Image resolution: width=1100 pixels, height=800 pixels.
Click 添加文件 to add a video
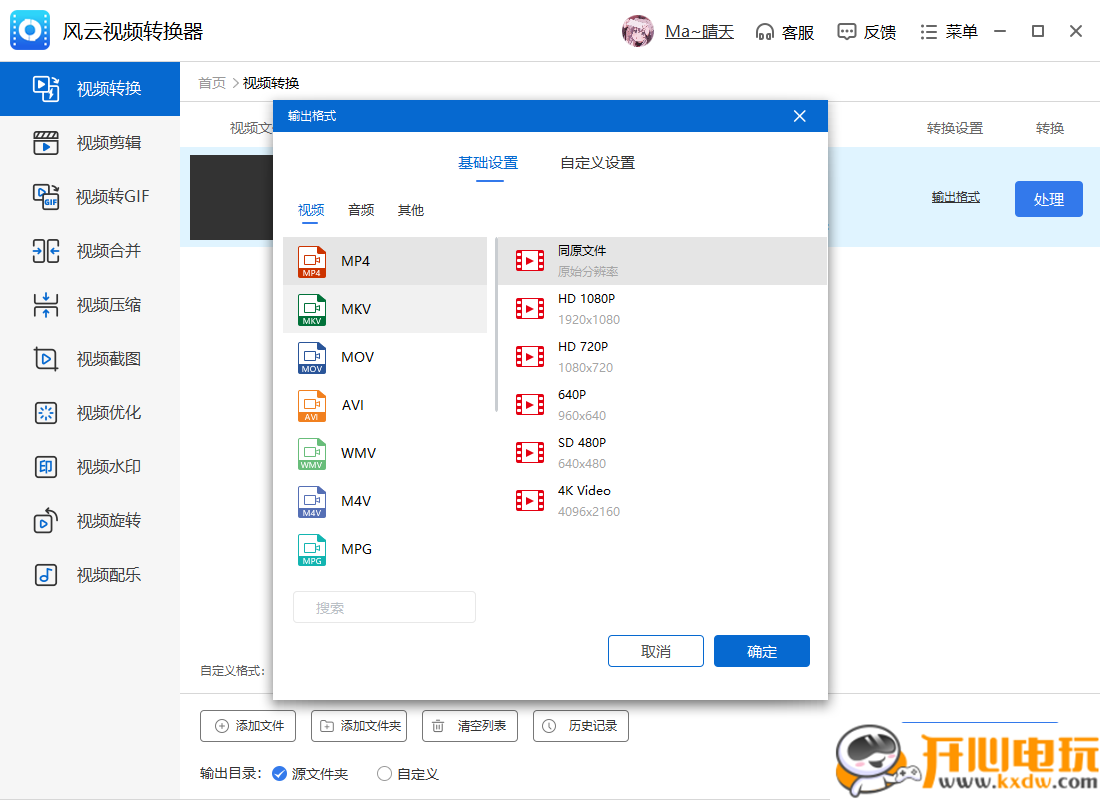point(248,726)
